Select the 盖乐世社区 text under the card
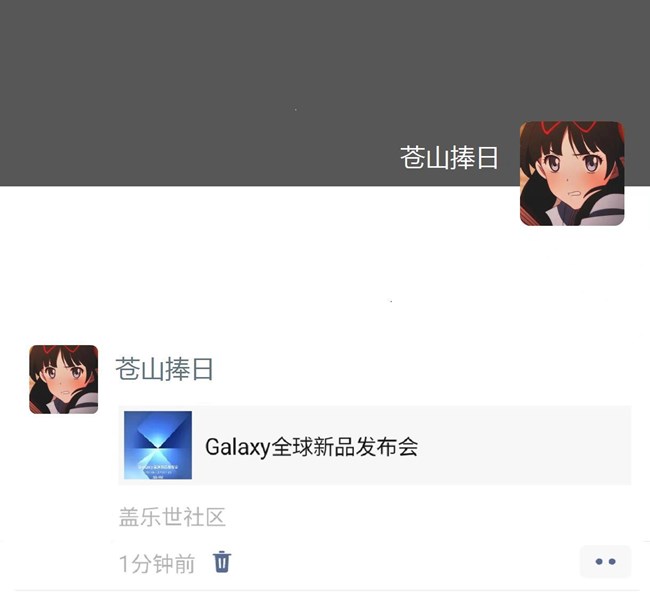 pos(172,517)
